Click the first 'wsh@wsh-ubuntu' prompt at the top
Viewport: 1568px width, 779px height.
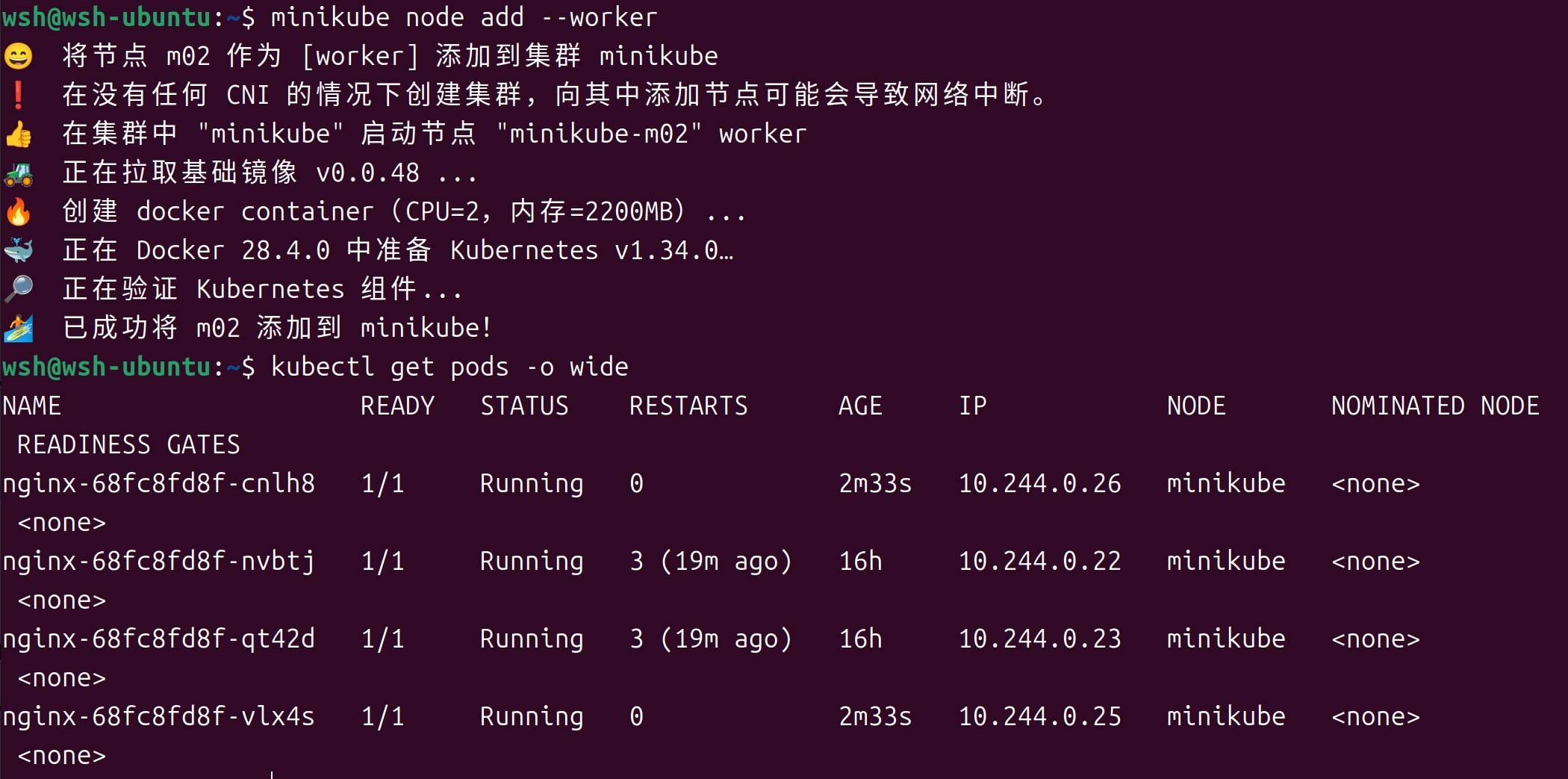107,17
